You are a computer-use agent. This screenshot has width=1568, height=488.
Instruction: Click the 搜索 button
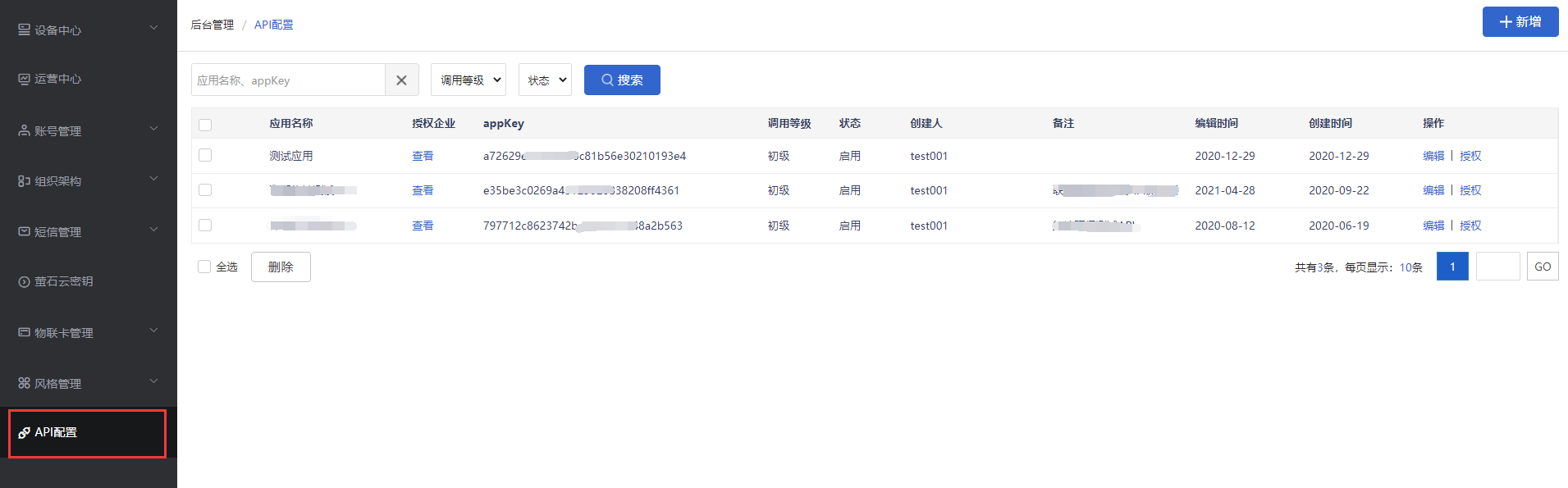pos(622,80)
